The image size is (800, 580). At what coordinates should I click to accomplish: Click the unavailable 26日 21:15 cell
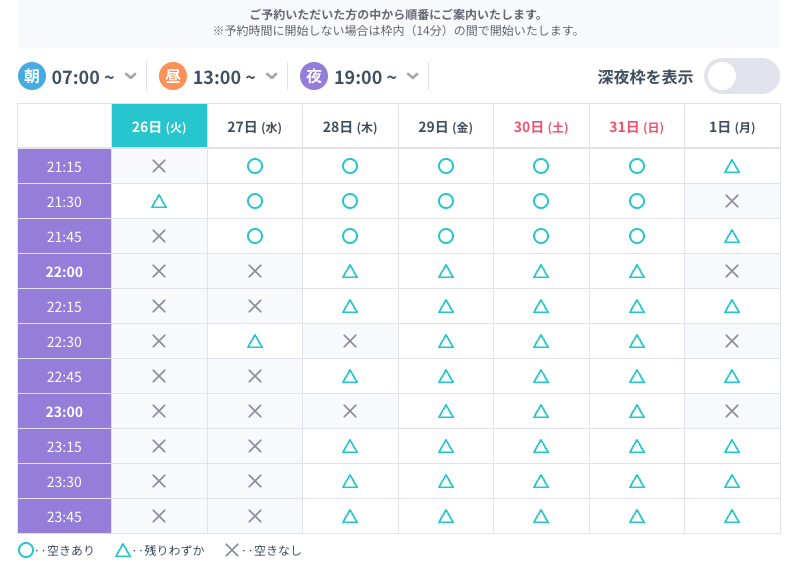click(x=159, y=166)
